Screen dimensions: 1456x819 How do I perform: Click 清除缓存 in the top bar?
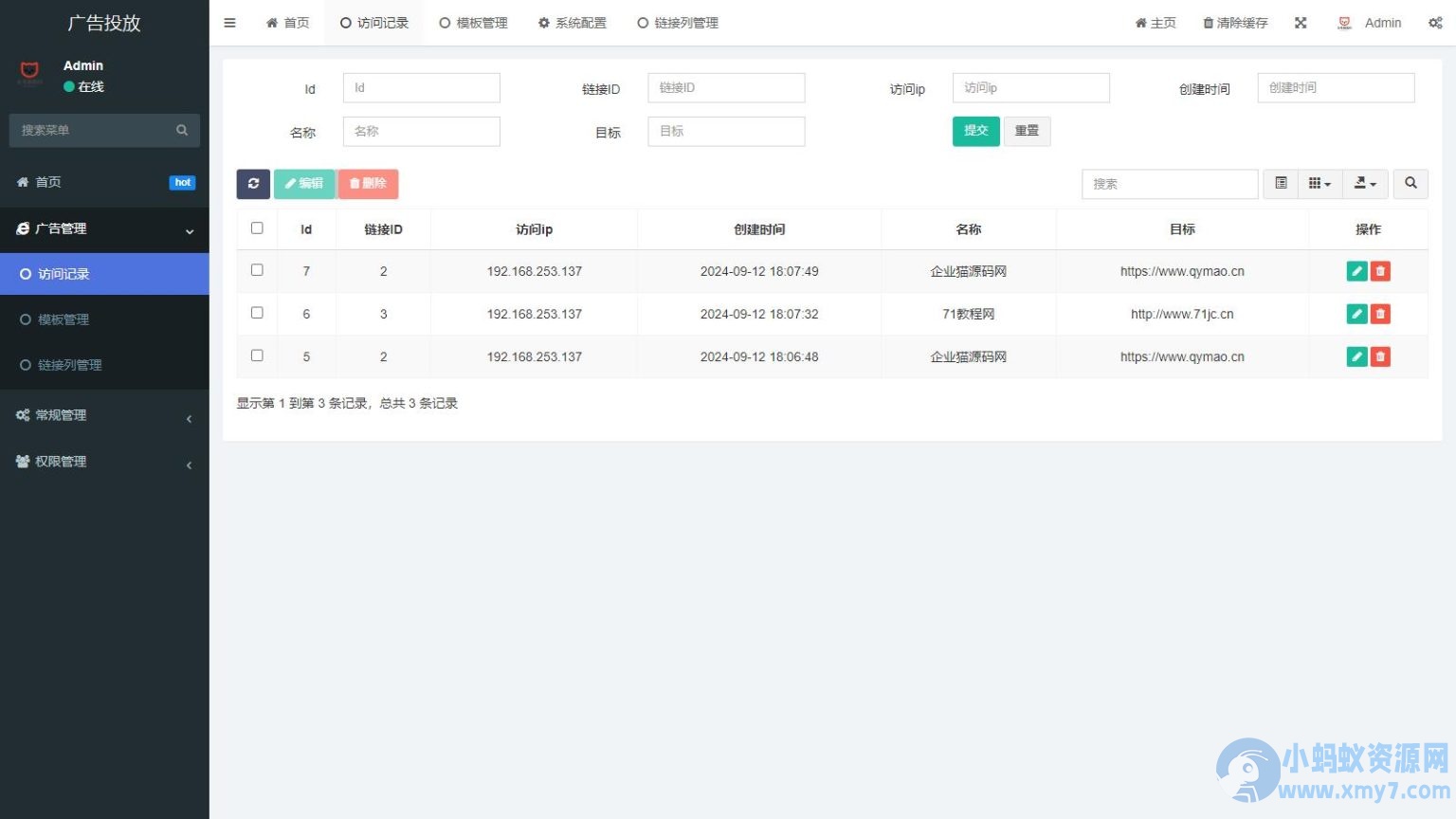coord(1235,23)
